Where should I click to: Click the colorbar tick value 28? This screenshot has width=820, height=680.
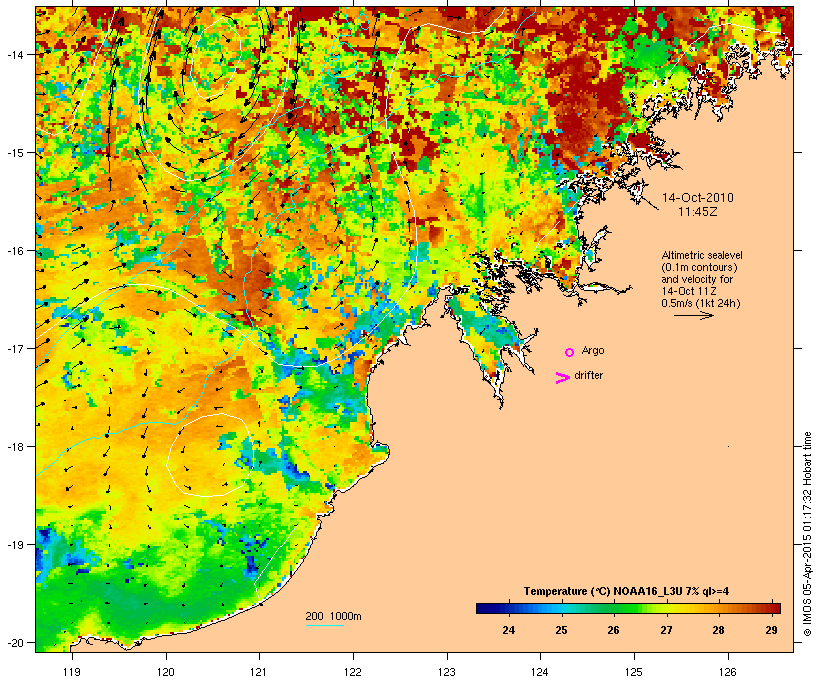click(719, 630)
